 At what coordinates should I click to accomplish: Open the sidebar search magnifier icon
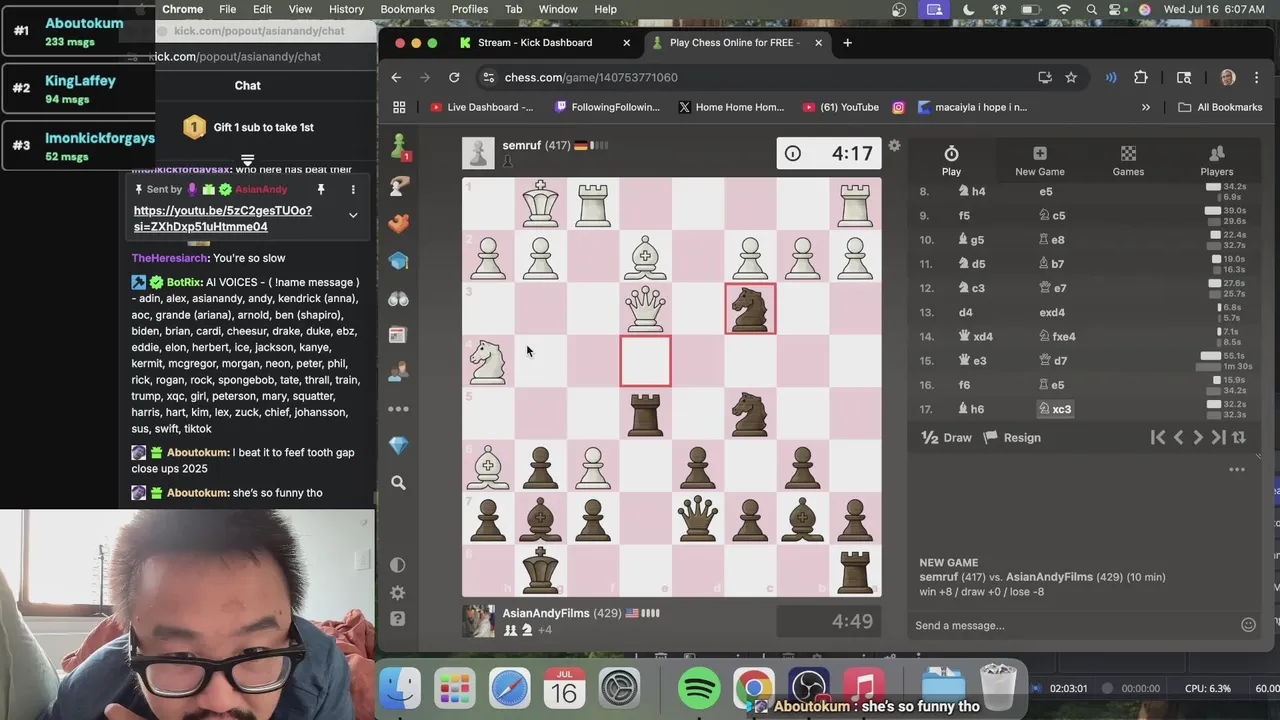pyautogui.click(x=399, y=483)
